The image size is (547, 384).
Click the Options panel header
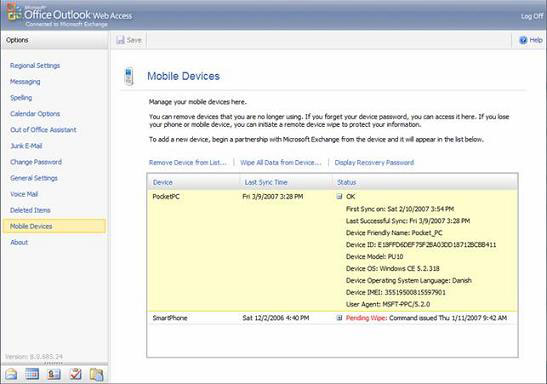click(x=54, y=40)
